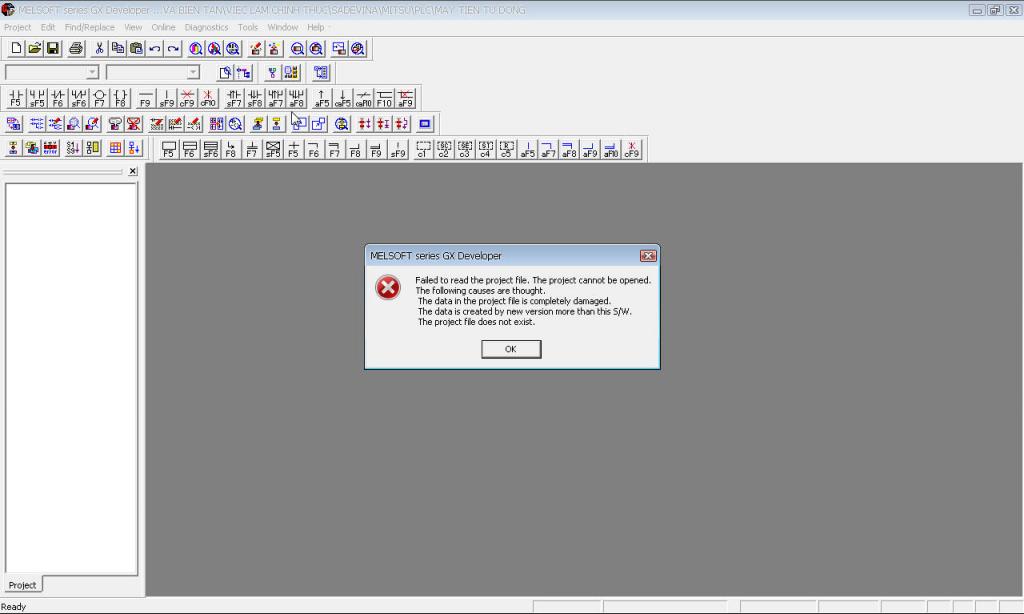Delete vertical line with cF10 button
The width and height of the screenshot is (1024, 614).
pyautogui.click(x=208, y=98)
